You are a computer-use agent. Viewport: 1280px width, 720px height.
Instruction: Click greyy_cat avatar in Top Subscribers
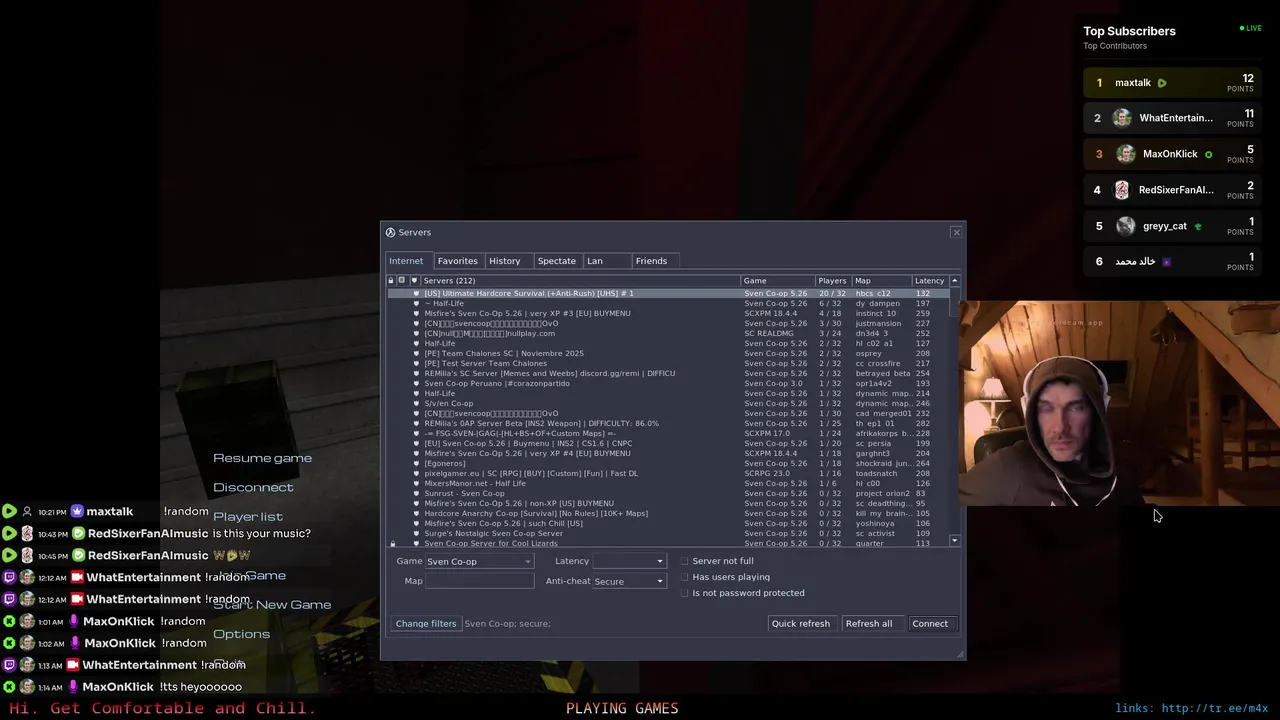(x=1126, y=226)
